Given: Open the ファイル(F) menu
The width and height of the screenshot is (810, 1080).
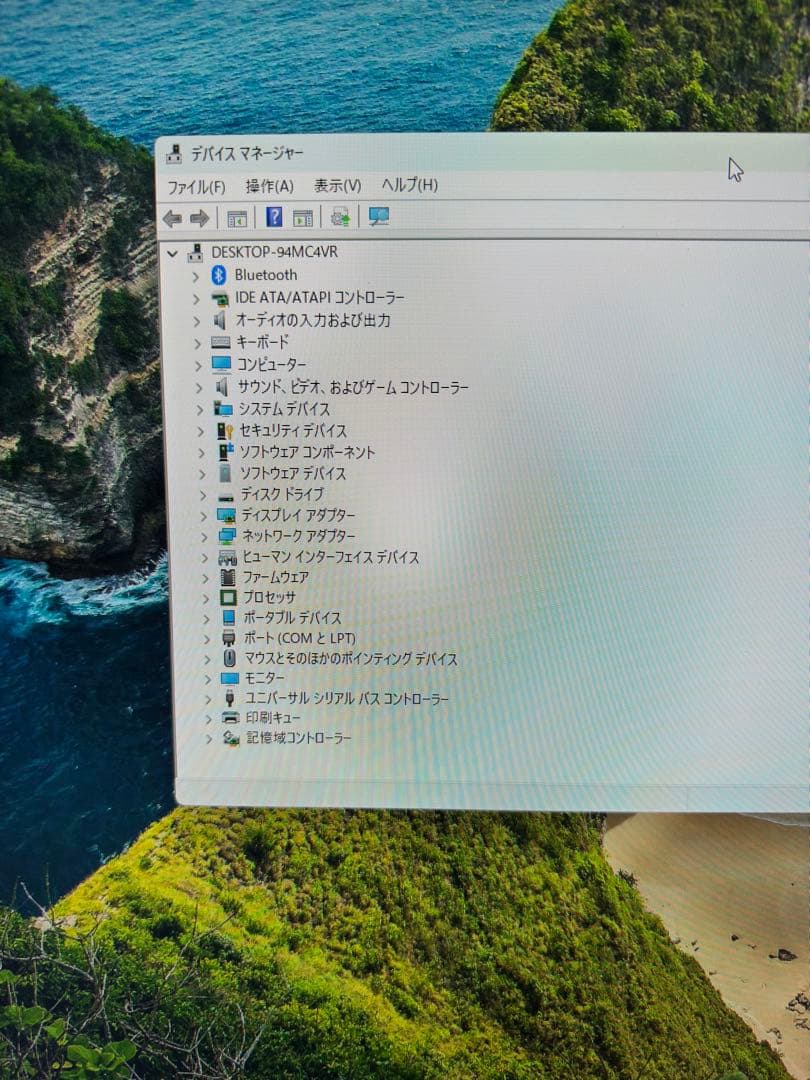Looking at the screenshot, I should pyautogui.click(x=195, y=185).
